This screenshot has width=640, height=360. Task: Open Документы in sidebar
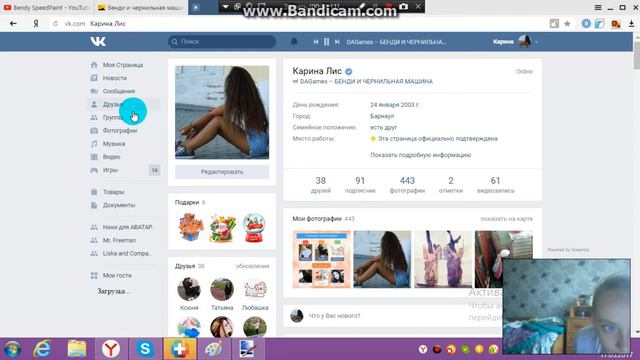119,205
